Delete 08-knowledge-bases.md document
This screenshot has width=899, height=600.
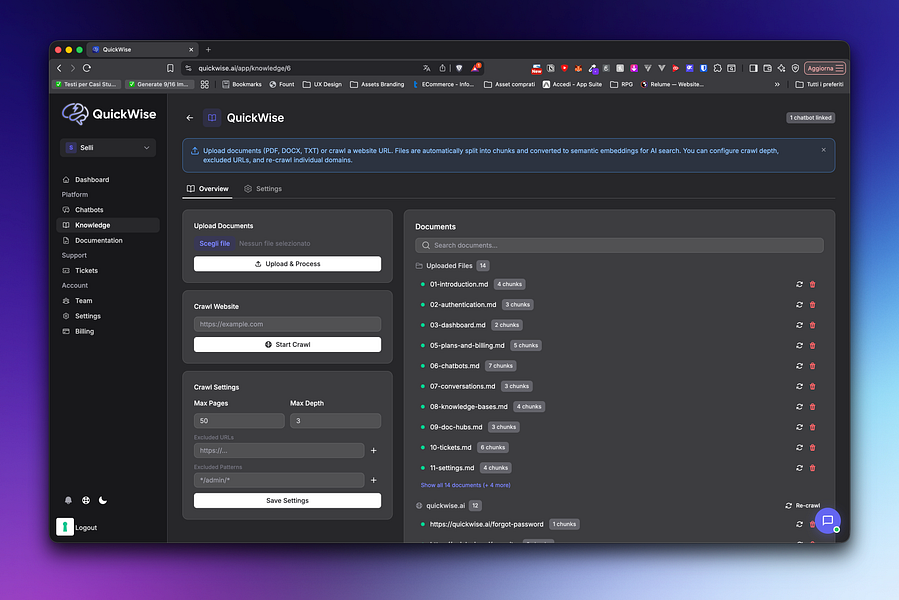(812, 407)
